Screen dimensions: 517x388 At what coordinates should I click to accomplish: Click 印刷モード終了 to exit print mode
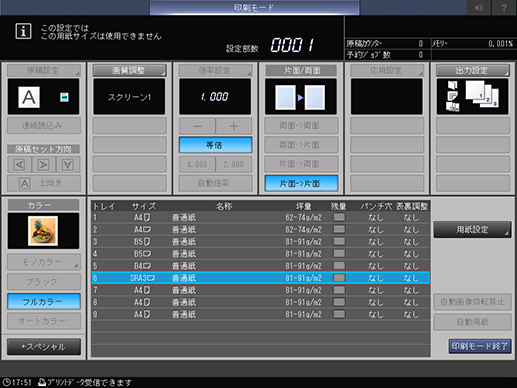(480, 346)
